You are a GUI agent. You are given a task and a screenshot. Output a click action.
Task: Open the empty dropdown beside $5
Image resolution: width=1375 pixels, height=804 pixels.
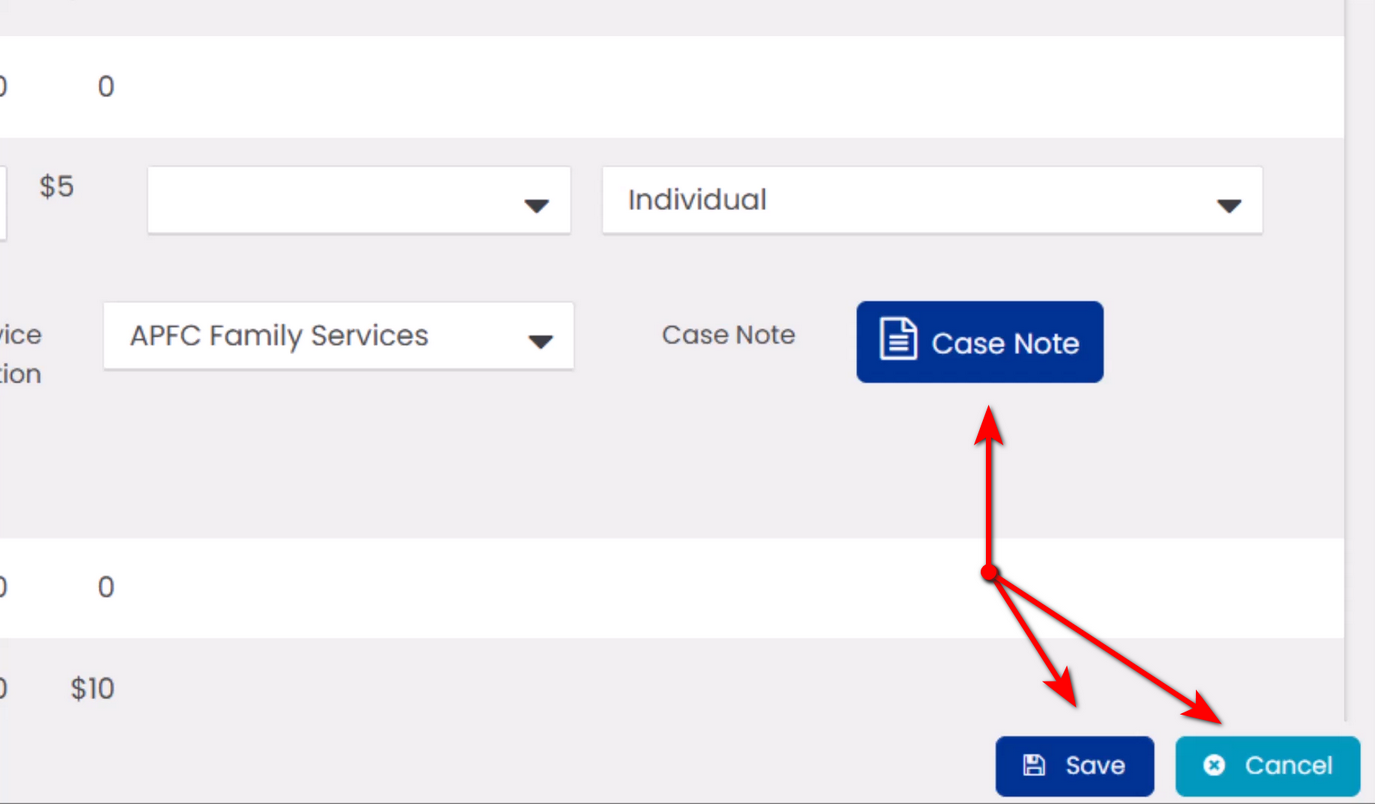(358, 201)
